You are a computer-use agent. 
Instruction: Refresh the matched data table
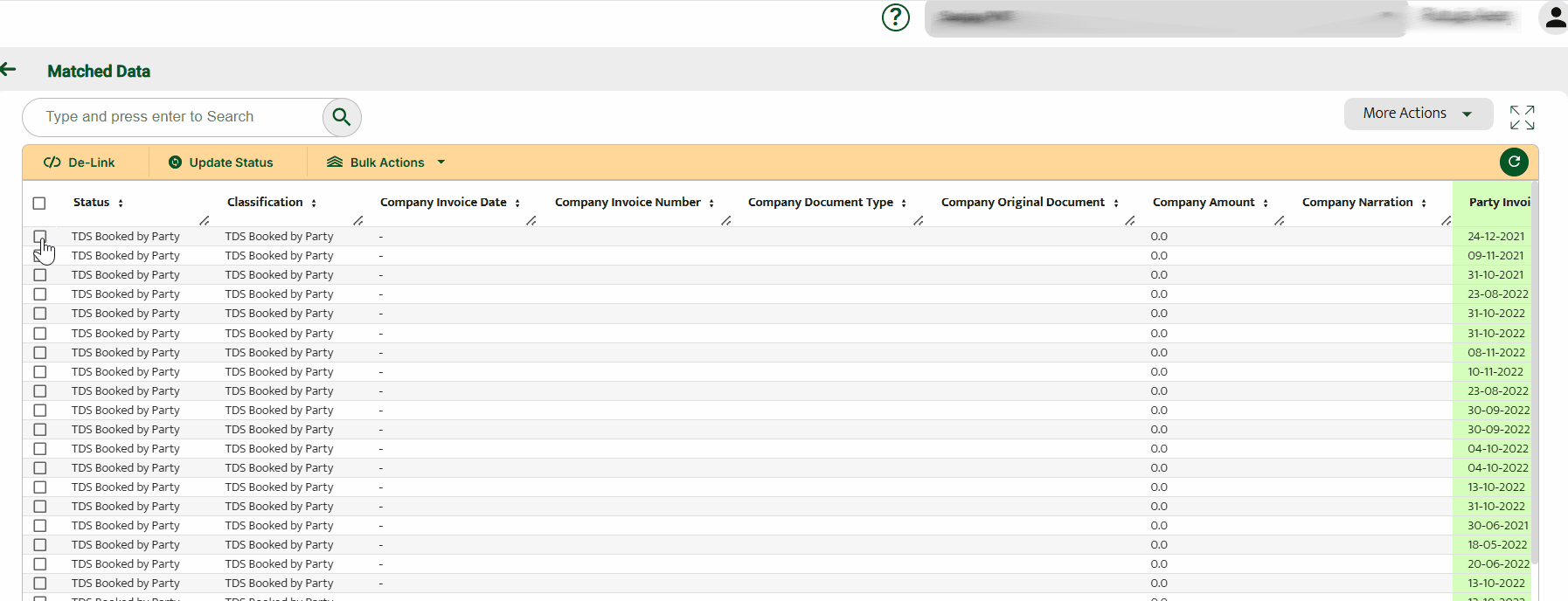(1514, 162)
